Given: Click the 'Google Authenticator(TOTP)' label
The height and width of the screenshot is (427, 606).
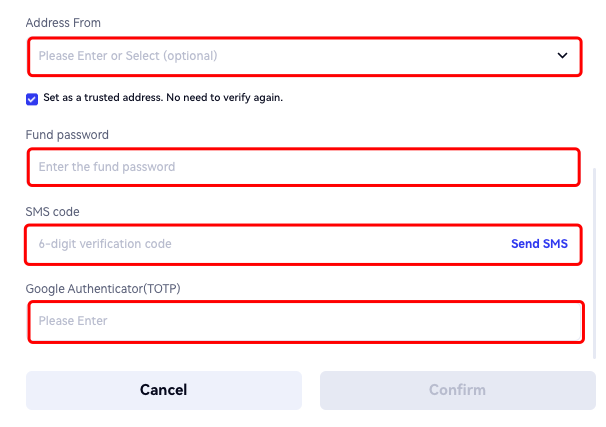Looking at the screenshot, I should click(103, 289).
